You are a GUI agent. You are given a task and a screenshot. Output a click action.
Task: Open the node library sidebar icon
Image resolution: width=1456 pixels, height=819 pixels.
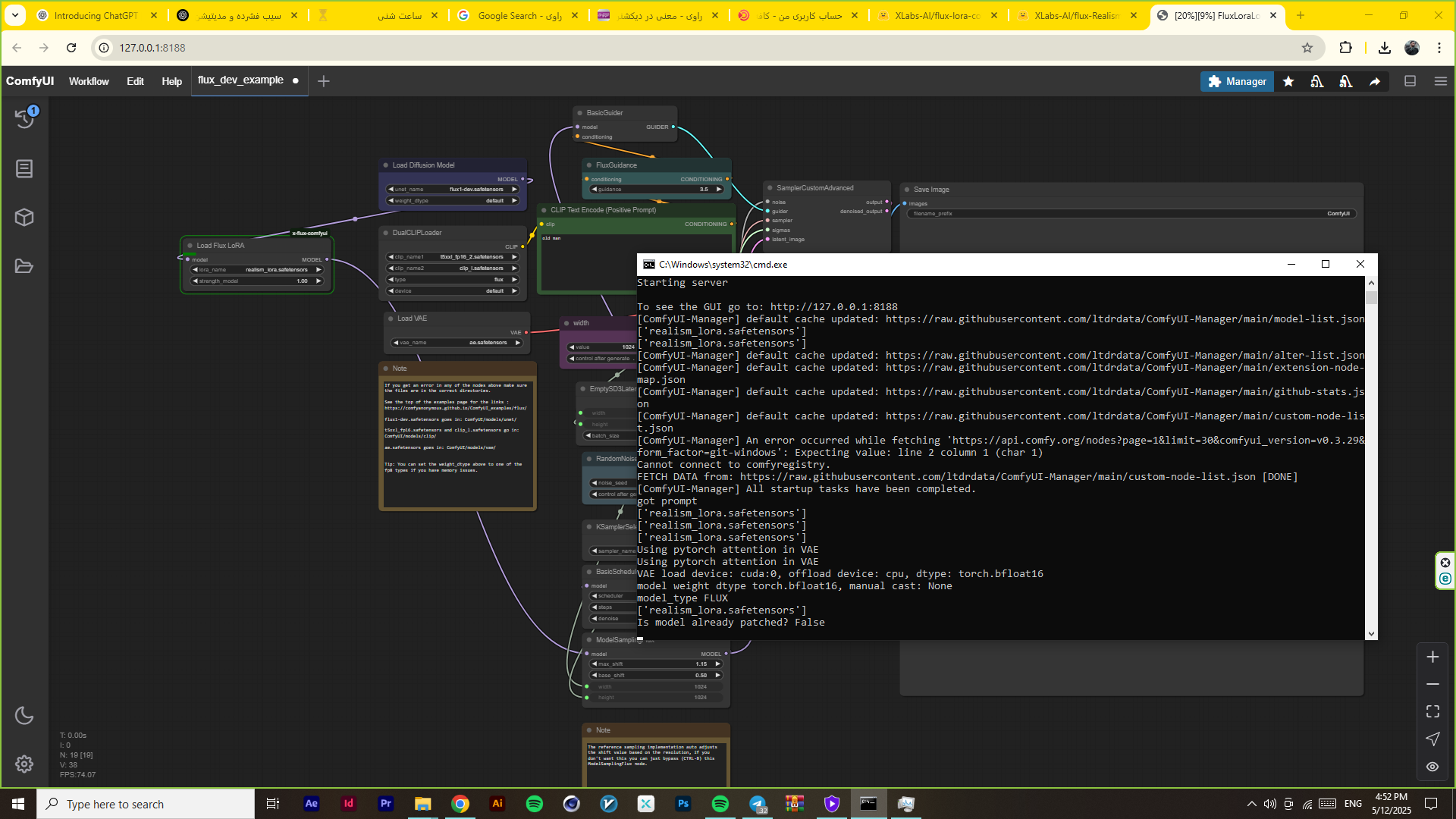pos(24,168)
